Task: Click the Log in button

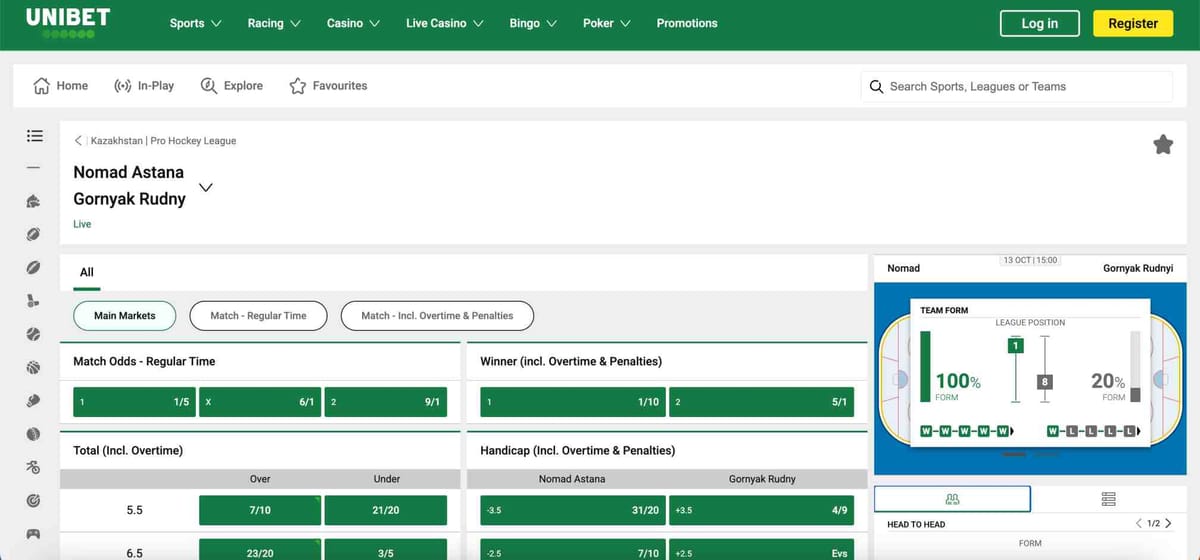Action: pos(1040,24)
